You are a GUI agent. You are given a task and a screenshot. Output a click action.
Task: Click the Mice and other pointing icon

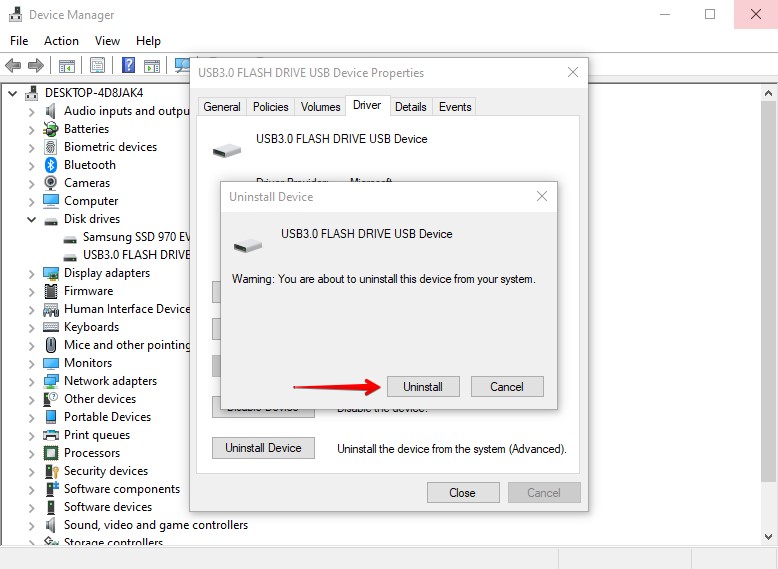(x=51, y=345)
